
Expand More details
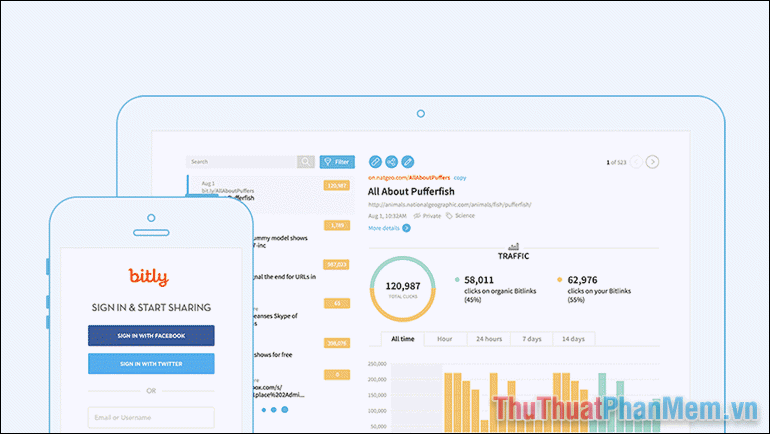point(389,228)
